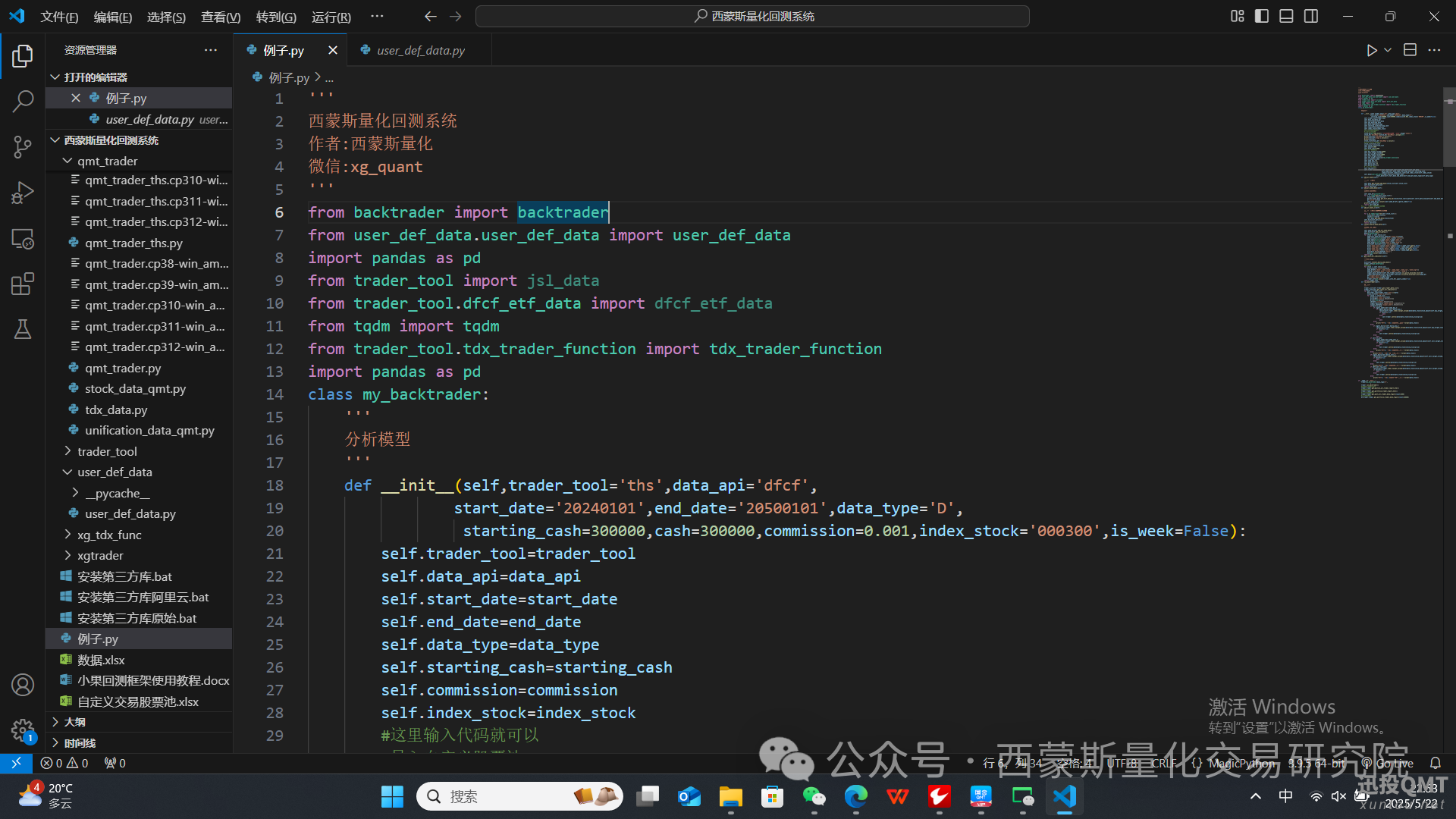The height and width of the screenshot is (819, 1456).
Task: Open the Customize Layout icon
Action: (1238, 16)
